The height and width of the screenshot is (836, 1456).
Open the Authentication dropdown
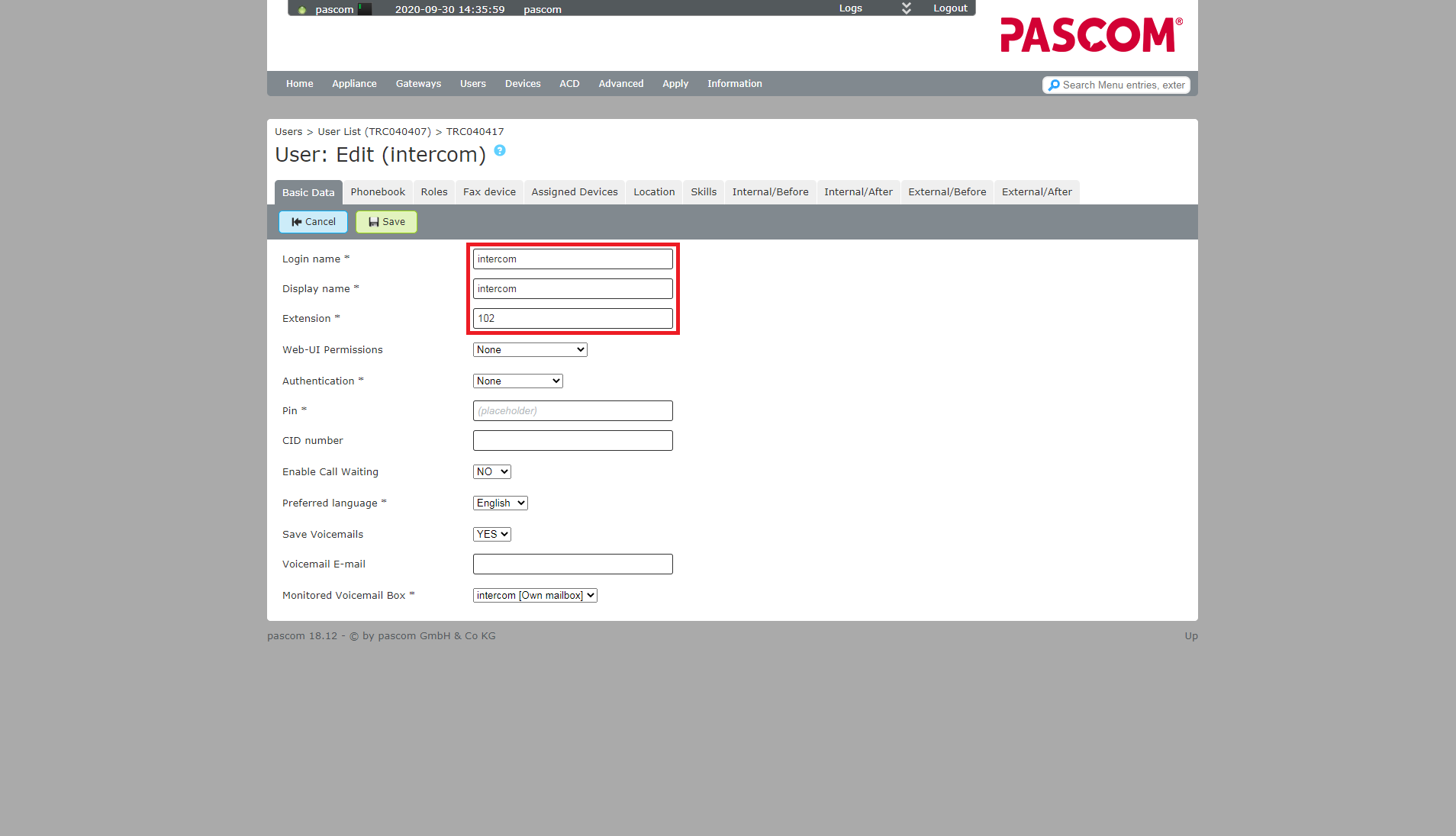517,381
